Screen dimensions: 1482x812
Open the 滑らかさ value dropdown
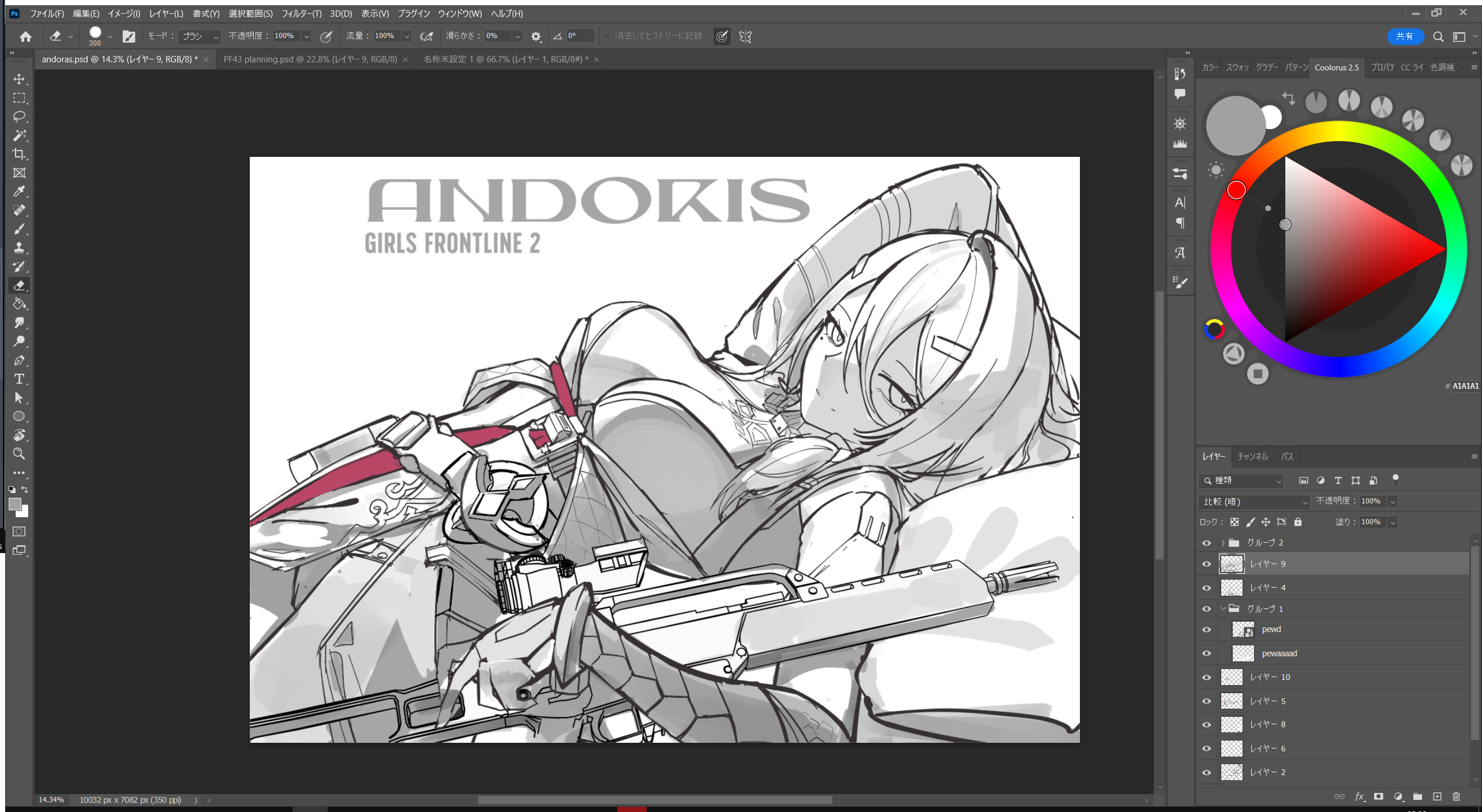tap(517, 36)
